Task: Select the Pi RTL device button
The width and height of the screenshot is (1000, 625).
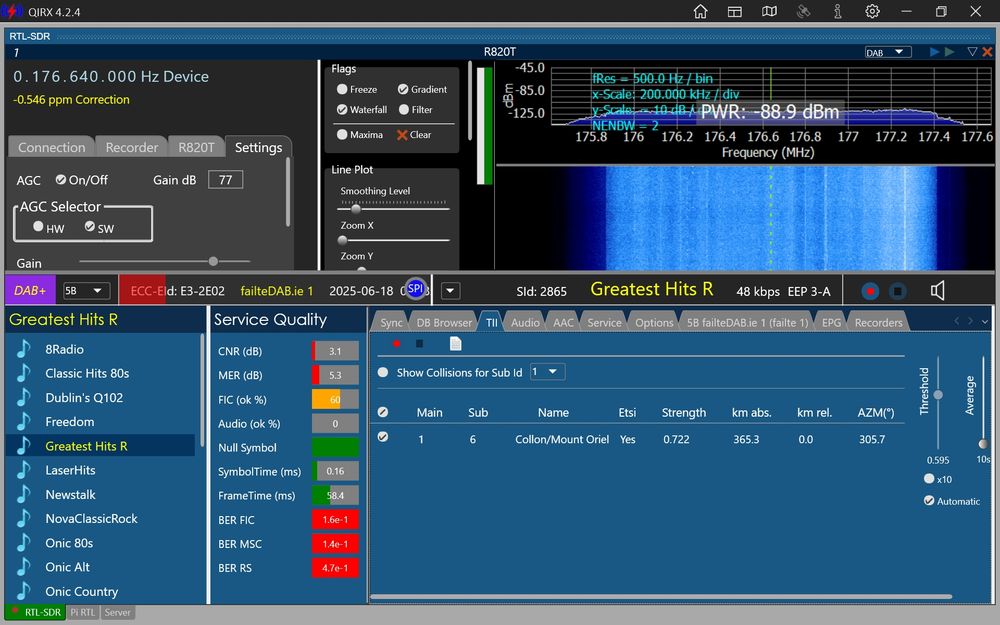Action: click(82, 612)
